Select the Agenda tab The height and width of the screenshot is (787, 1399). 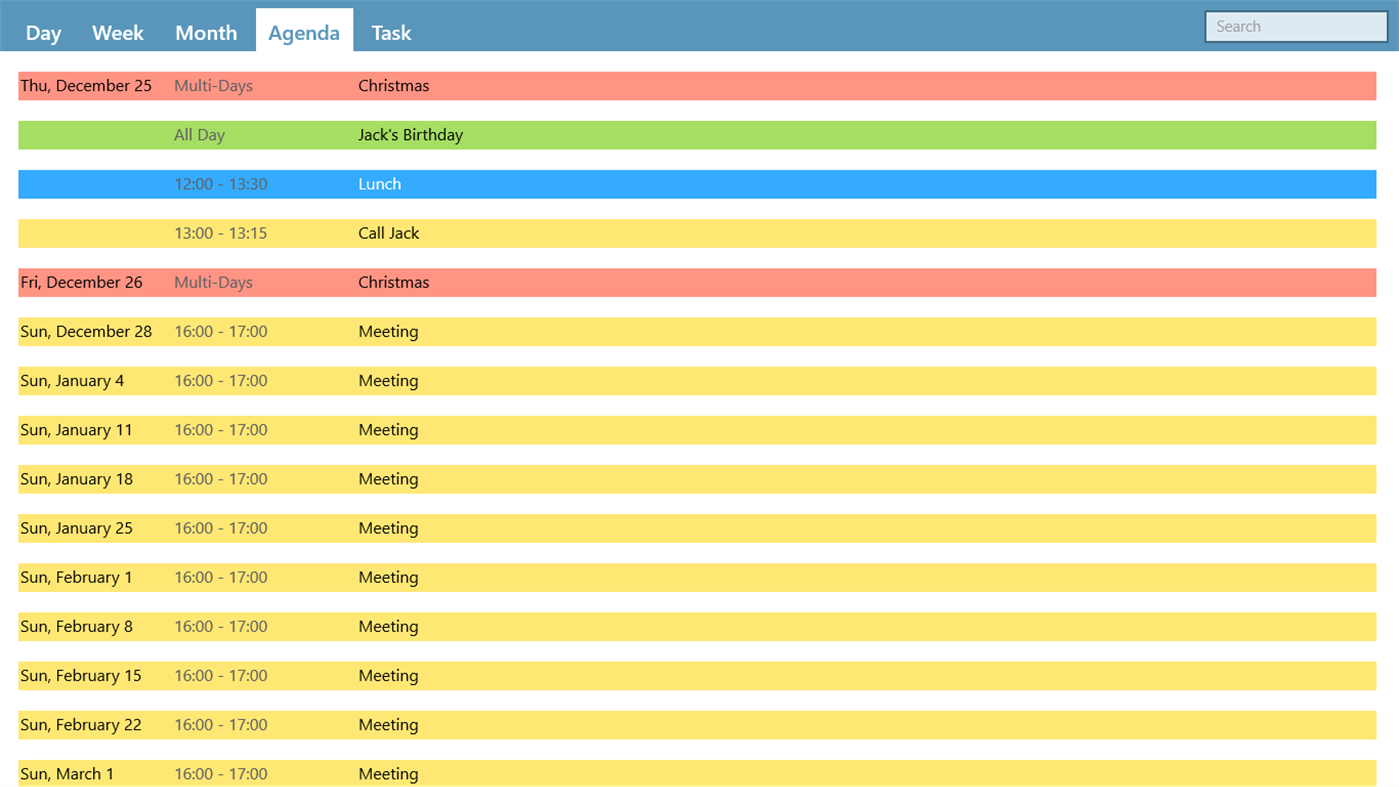(304, 32)
